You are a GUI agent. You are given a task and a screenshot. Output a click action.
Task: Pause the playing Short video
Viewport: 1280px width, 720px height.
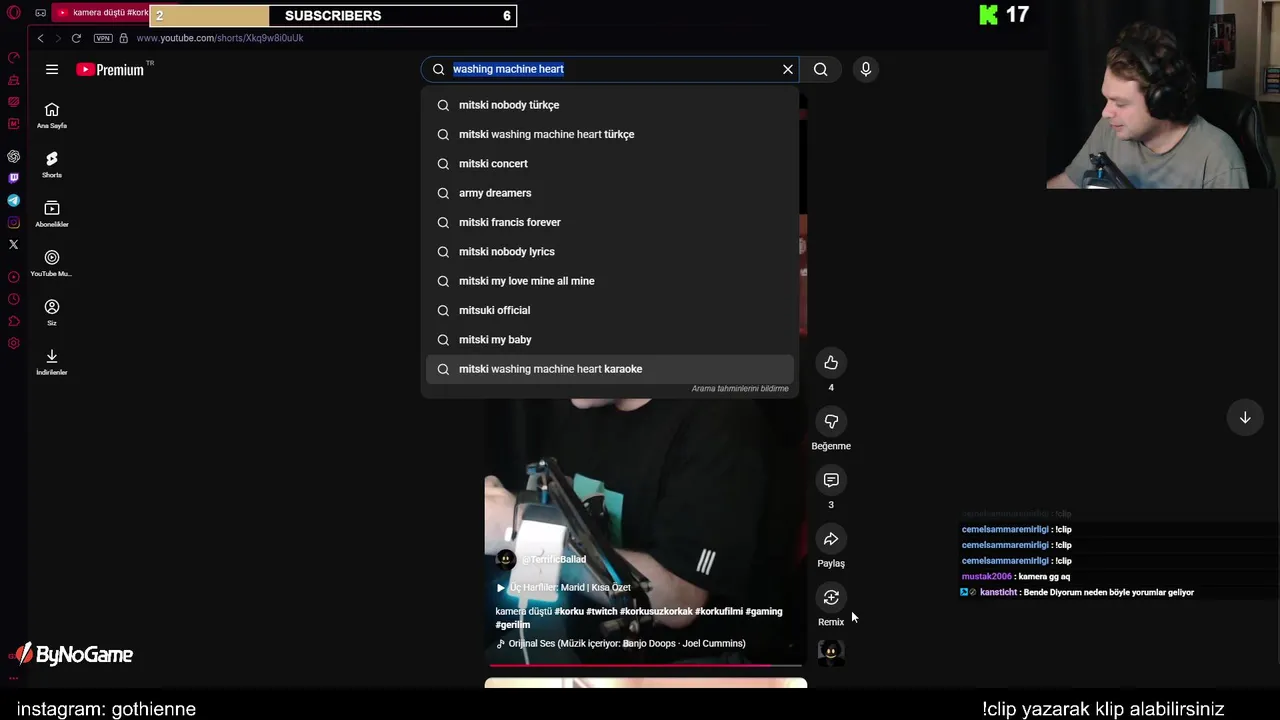[x=645, y=480]
